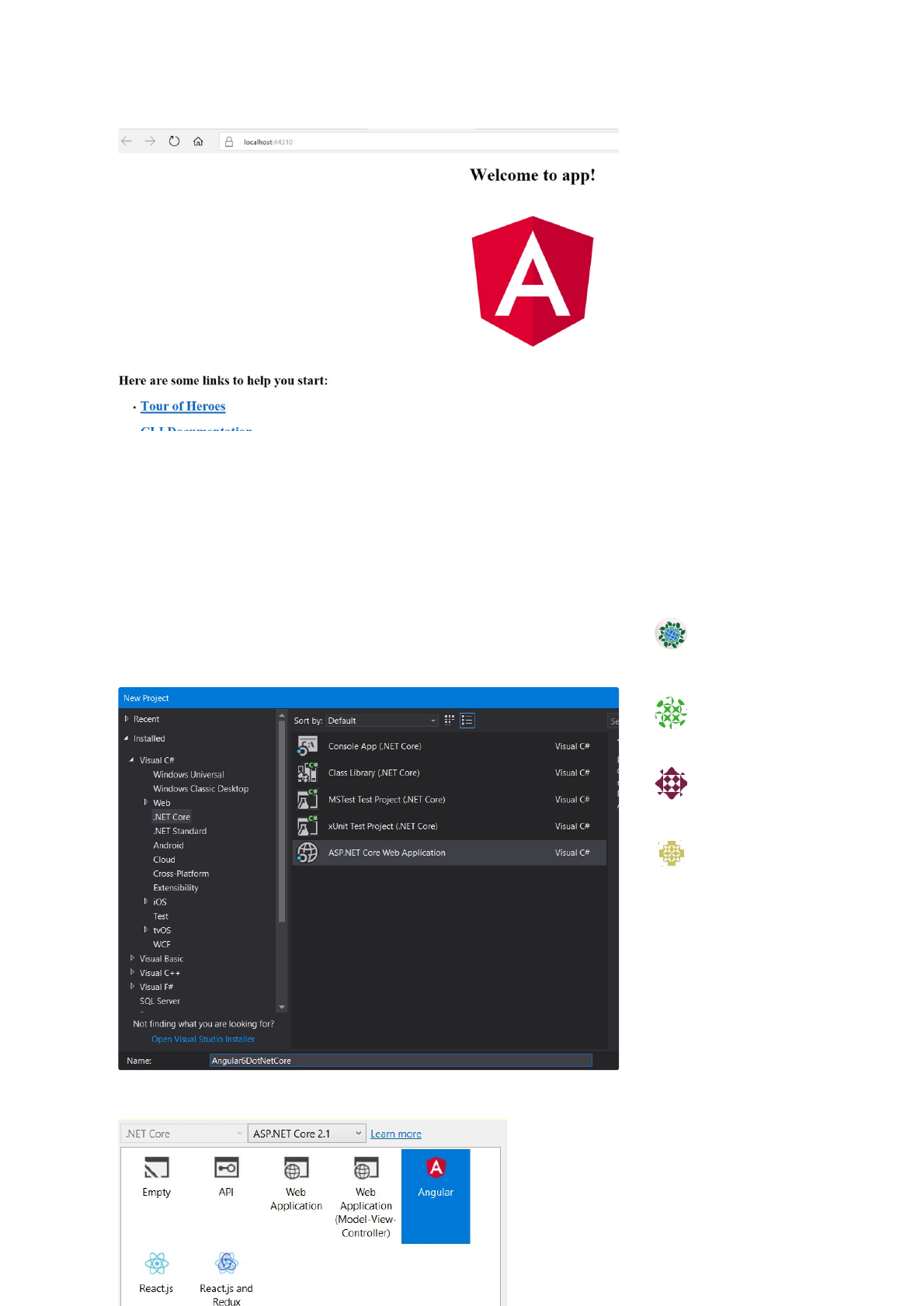The width and height of the screenshot is (924, 1306).
Task: Open the Tour of Heroes link
Action: pyautogui.click(x=183, y=406)
